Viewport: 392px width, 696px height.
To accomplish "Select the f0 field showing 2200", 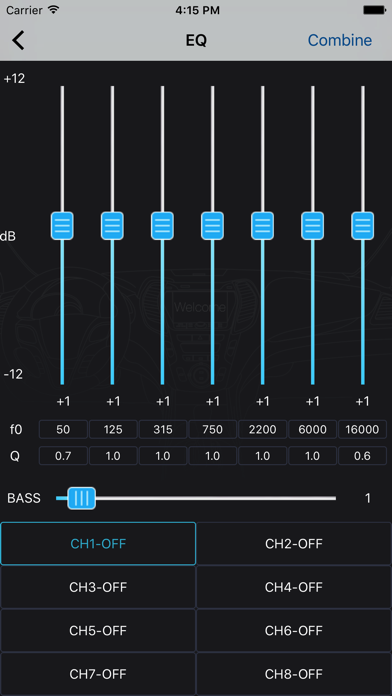I will pyautogui.click(x=262, y=429).
